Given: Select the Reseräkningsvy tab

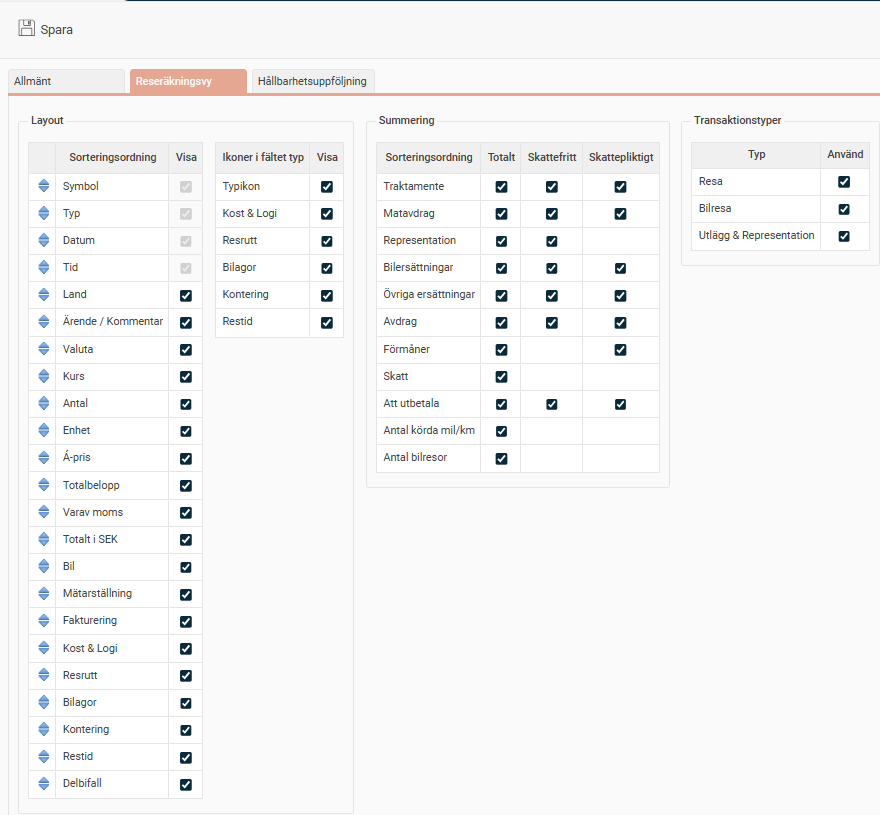Looking at the screenshot, I should point(187,81).
